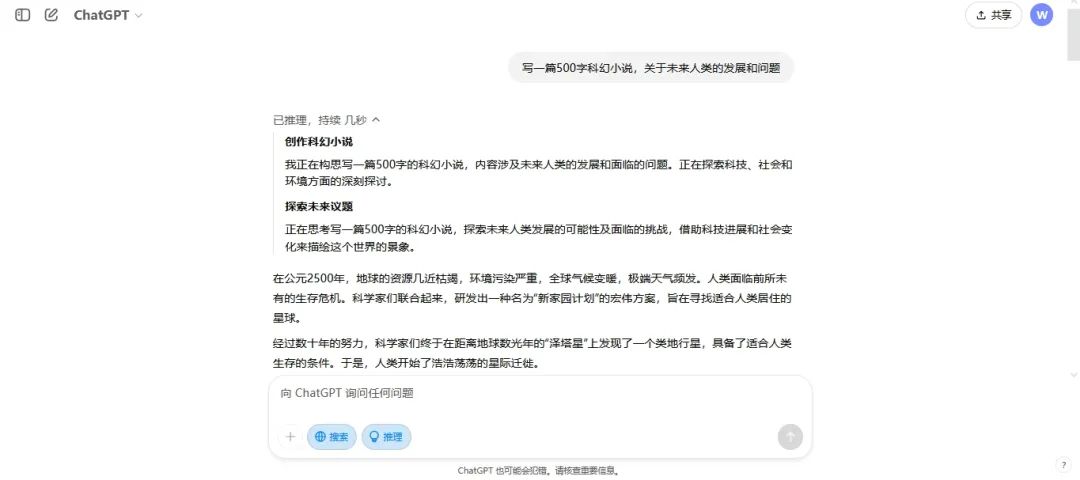Click the plus attachment icon

pos(291,437)
